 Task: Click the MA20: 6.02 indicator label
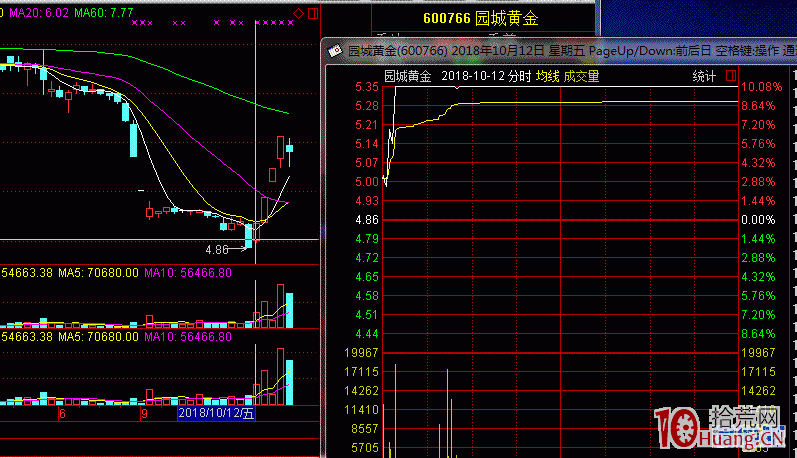point(39,13)
